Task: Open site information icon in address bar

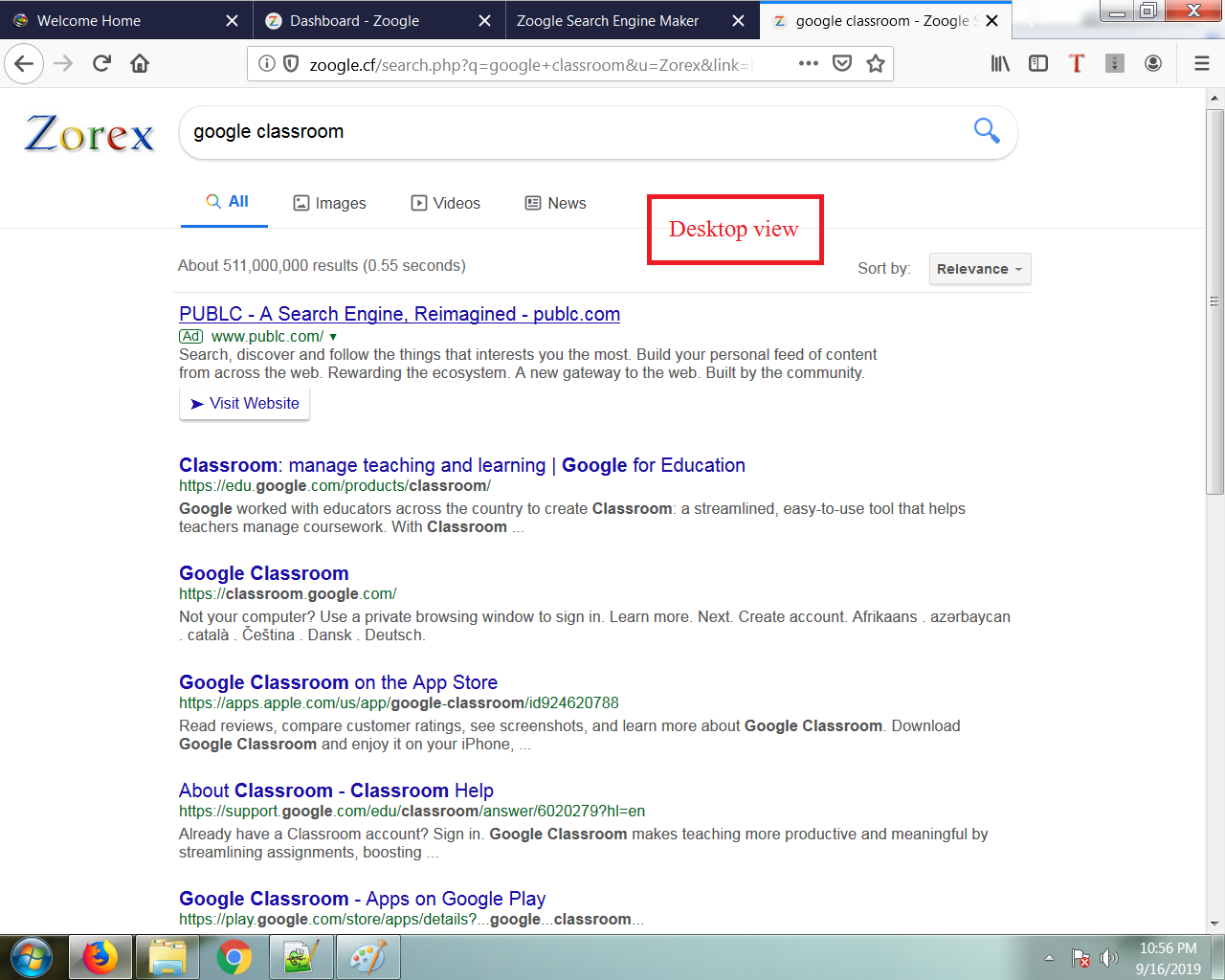Action: coord(267,64)
